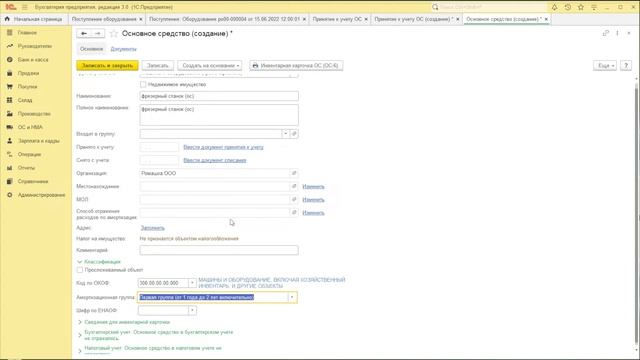
Task: Toggle Прослеживаемый объект checkbox
Action: pyautogui.click(x=80, y=270)
